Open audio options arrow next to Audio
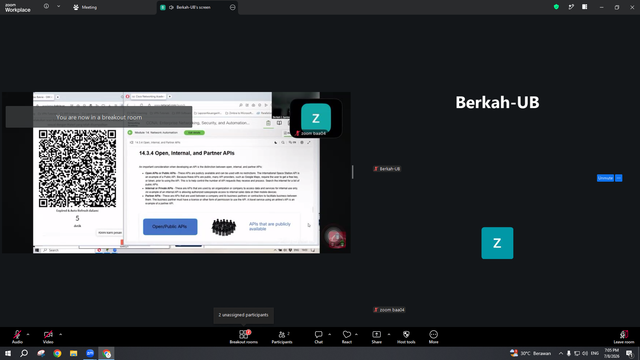The width and height of the screenshot is (640, 360). [x=28, y=334]
